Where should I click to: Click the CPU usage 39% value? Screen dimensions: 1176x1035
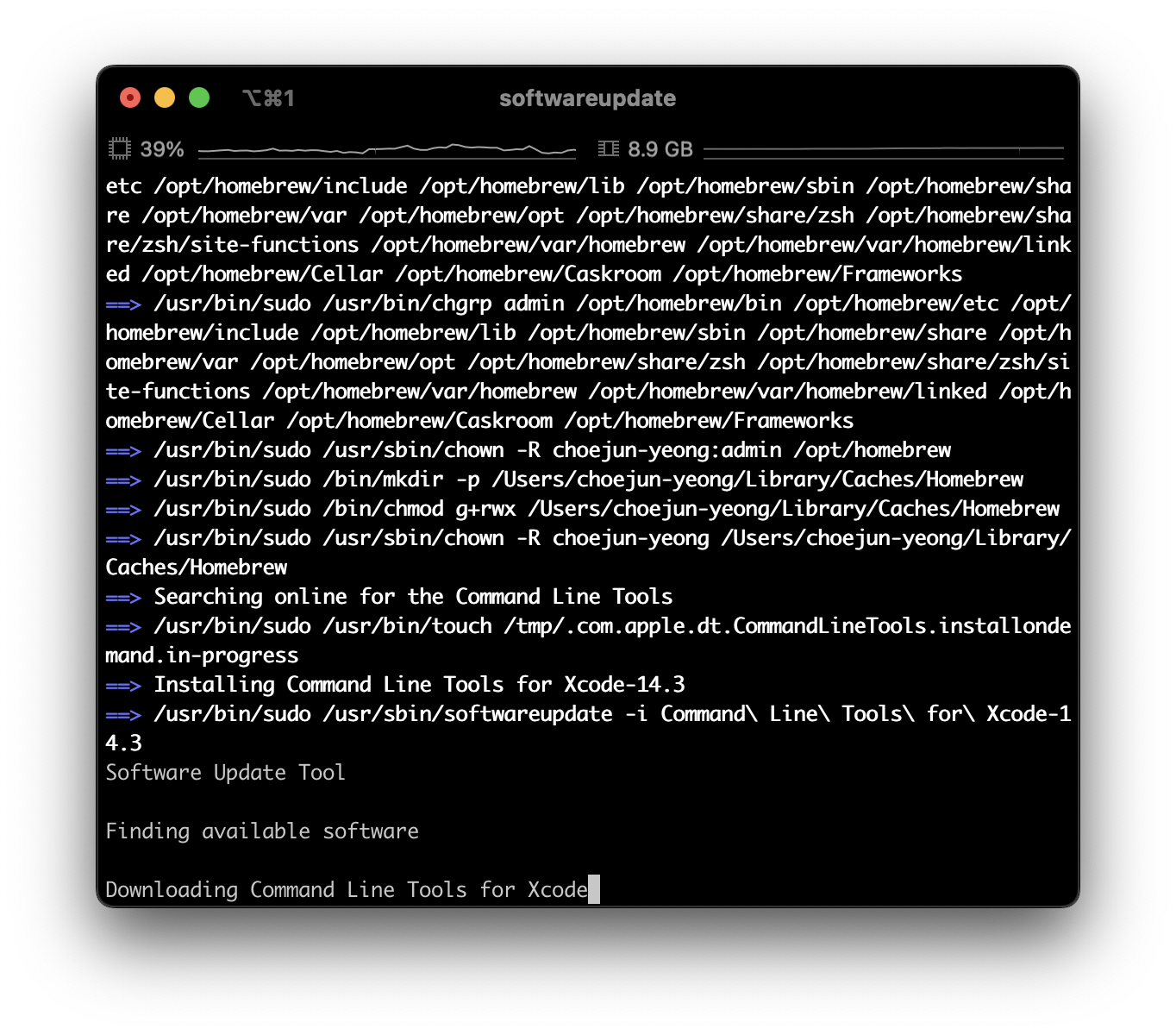pyautogui.click(x=162, y=149)
